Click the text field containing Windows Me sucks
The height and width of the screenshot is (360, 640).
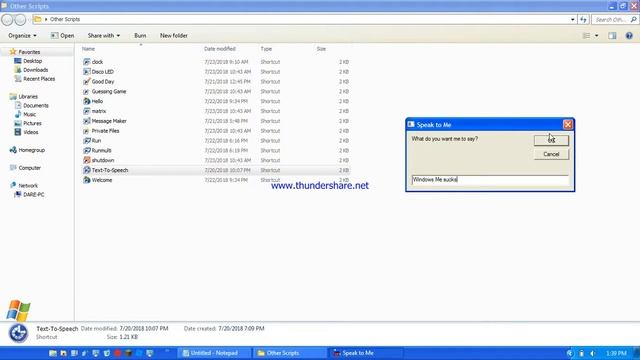click(x=490, y=180)
